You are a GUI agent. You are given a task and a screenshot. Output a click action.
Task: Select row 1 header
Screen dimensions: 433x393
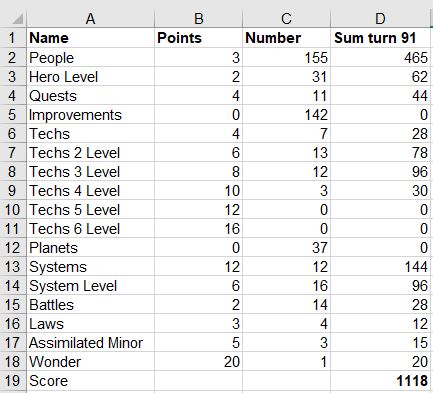pyautogui.click(x=13, y=38)
